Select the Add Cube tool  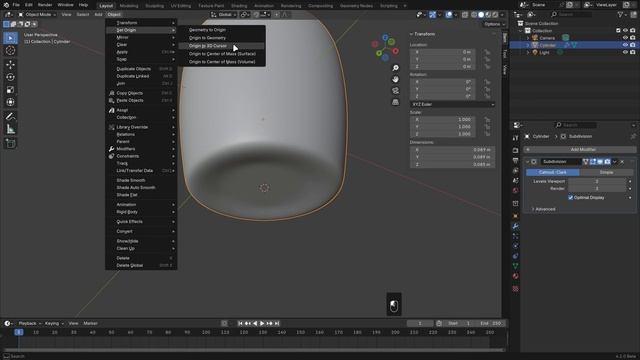(x=10, y=143)
